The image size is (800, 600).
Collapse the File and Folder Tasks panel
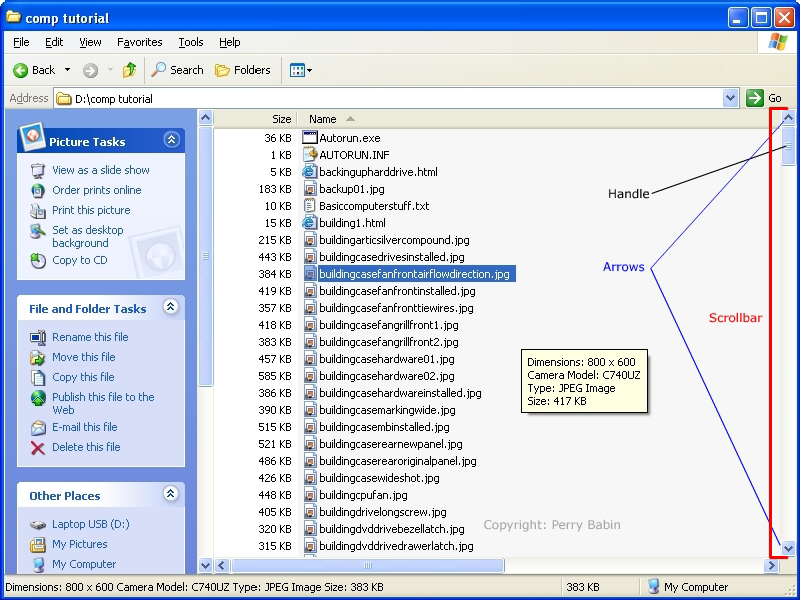click(170, 307)
